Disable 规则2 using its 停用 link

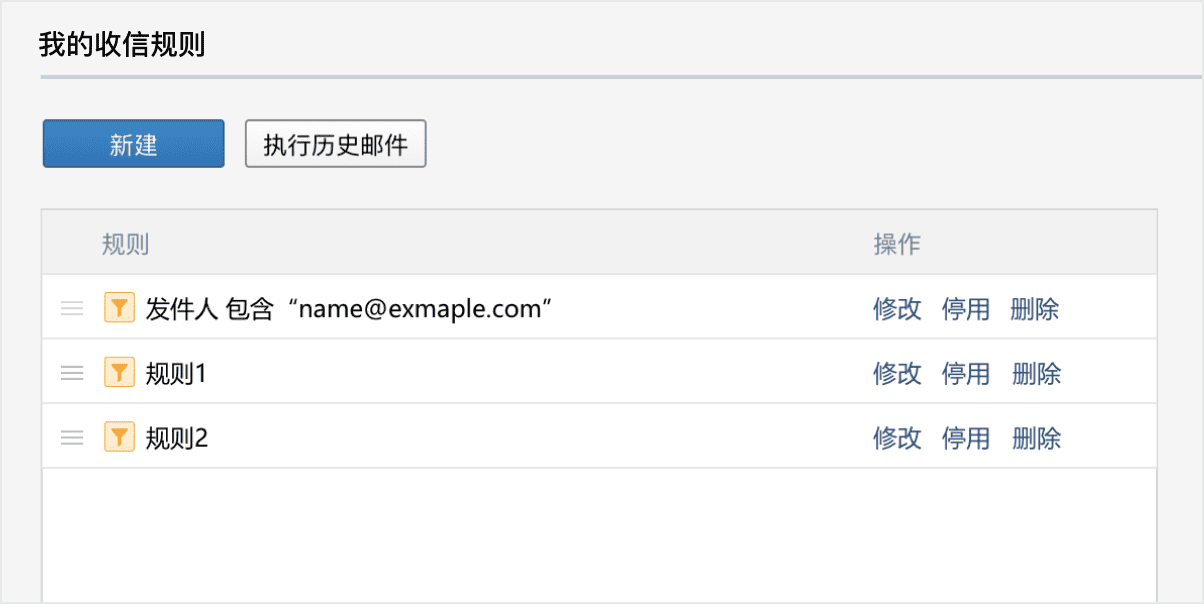point(965,437)
